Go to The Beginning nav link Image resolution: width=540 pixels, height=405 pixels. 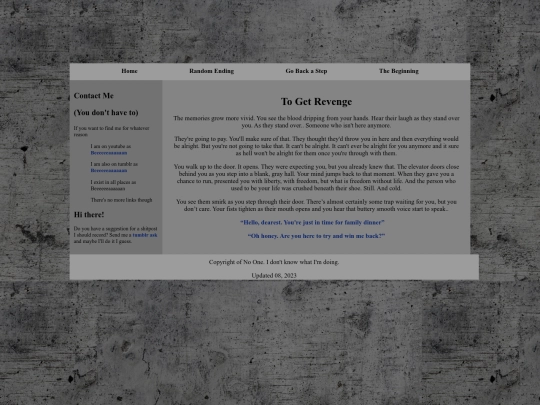click(399, 71)
